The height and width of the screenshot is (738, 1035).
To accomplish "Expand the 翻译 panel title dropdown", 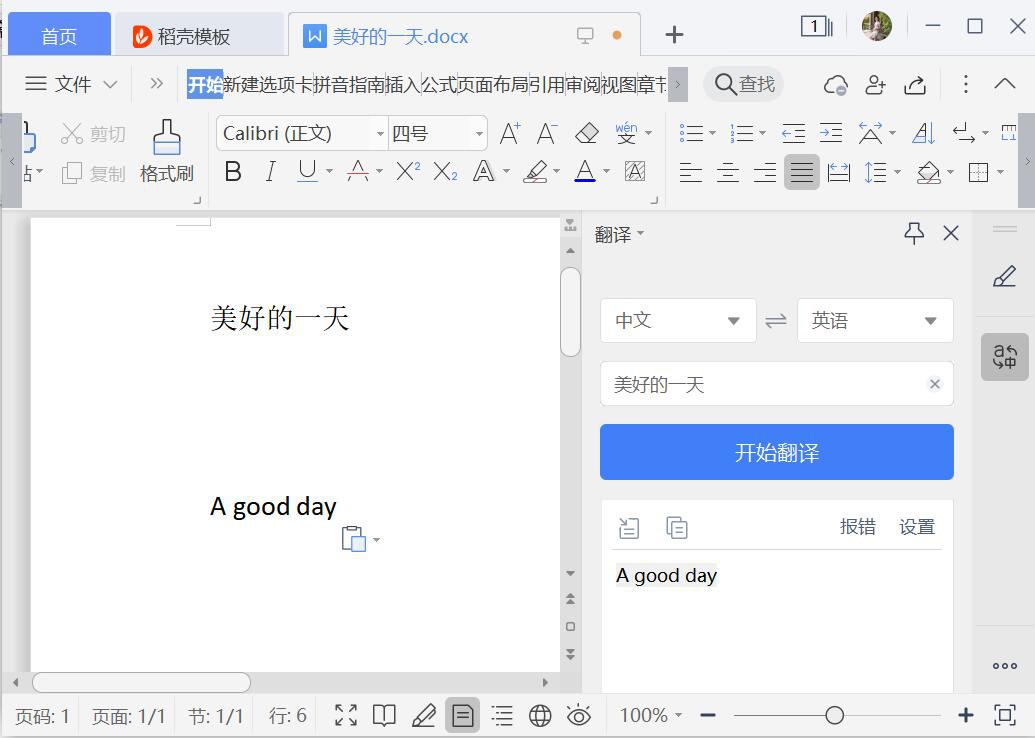I will (x=640, y=234).
